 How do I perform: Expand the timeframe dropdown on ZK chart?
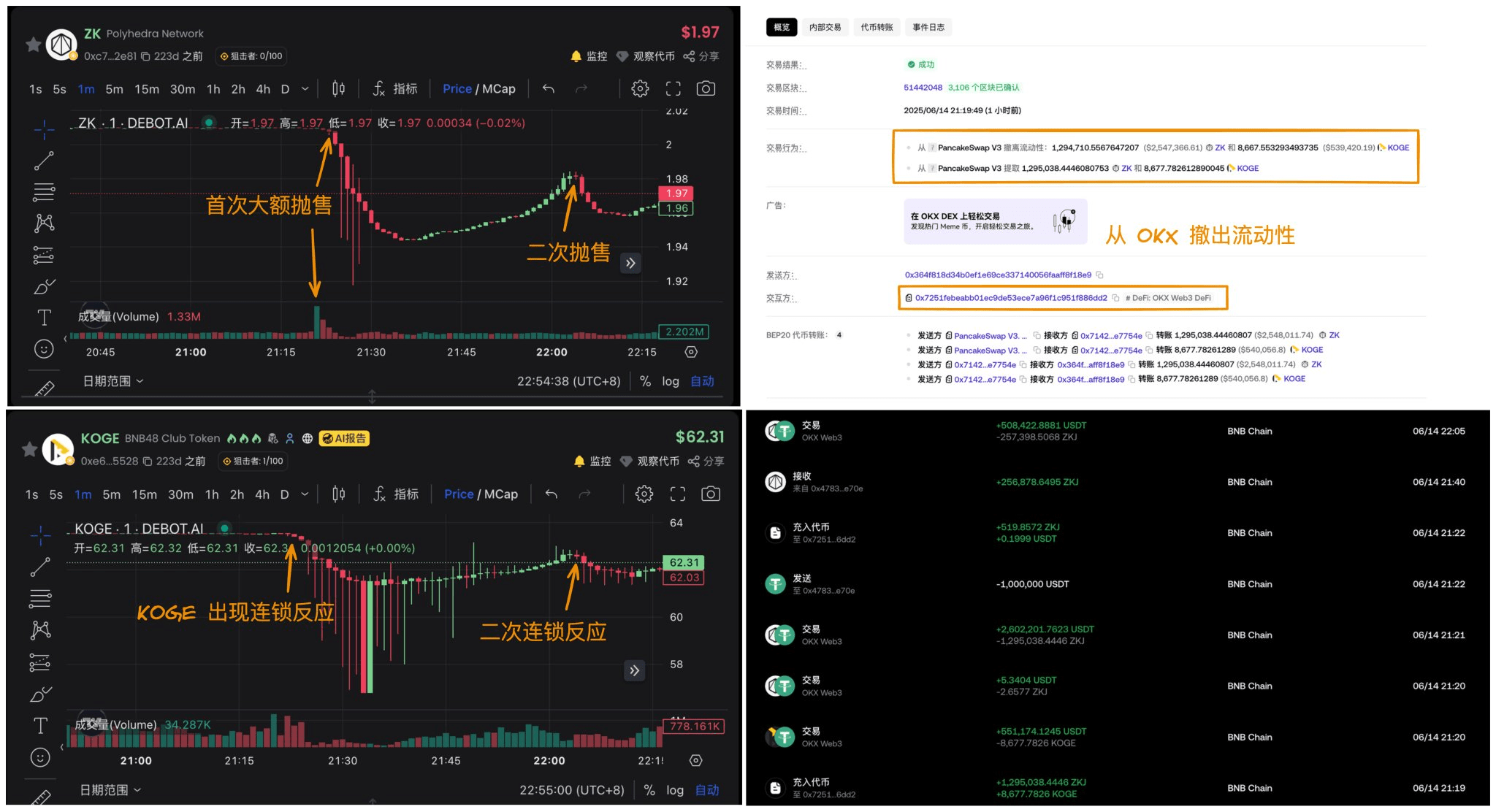pyautogui.click(x=305, y=89)
